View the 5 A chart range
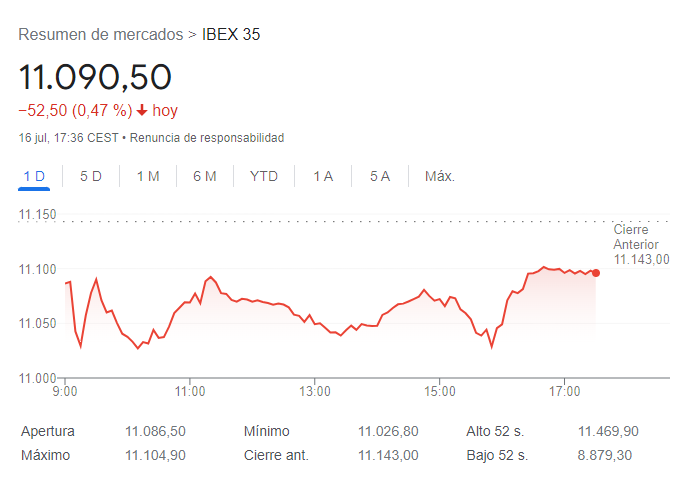The width and height of the screenshot is (693, 480). point(380,176)
